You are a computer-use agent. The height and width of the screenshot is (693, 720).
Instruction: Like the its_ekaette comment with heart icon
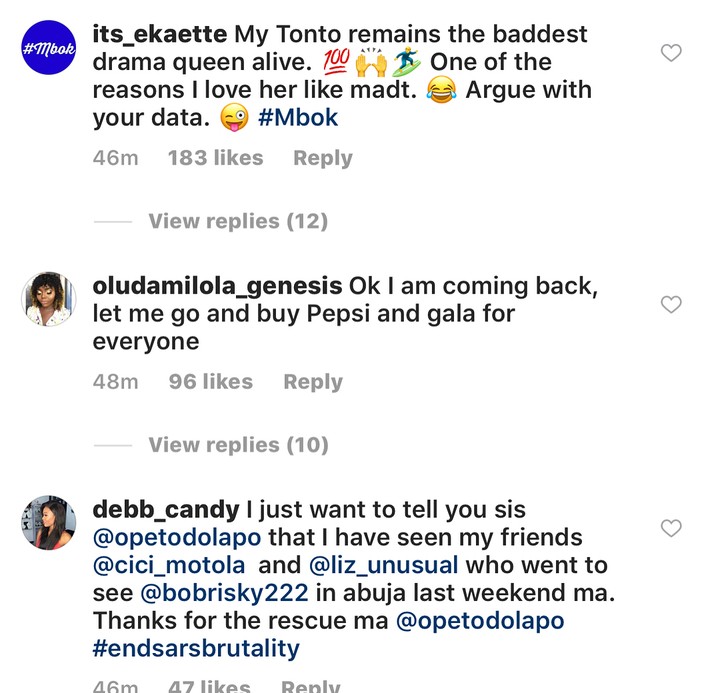(x=672, y=53)
